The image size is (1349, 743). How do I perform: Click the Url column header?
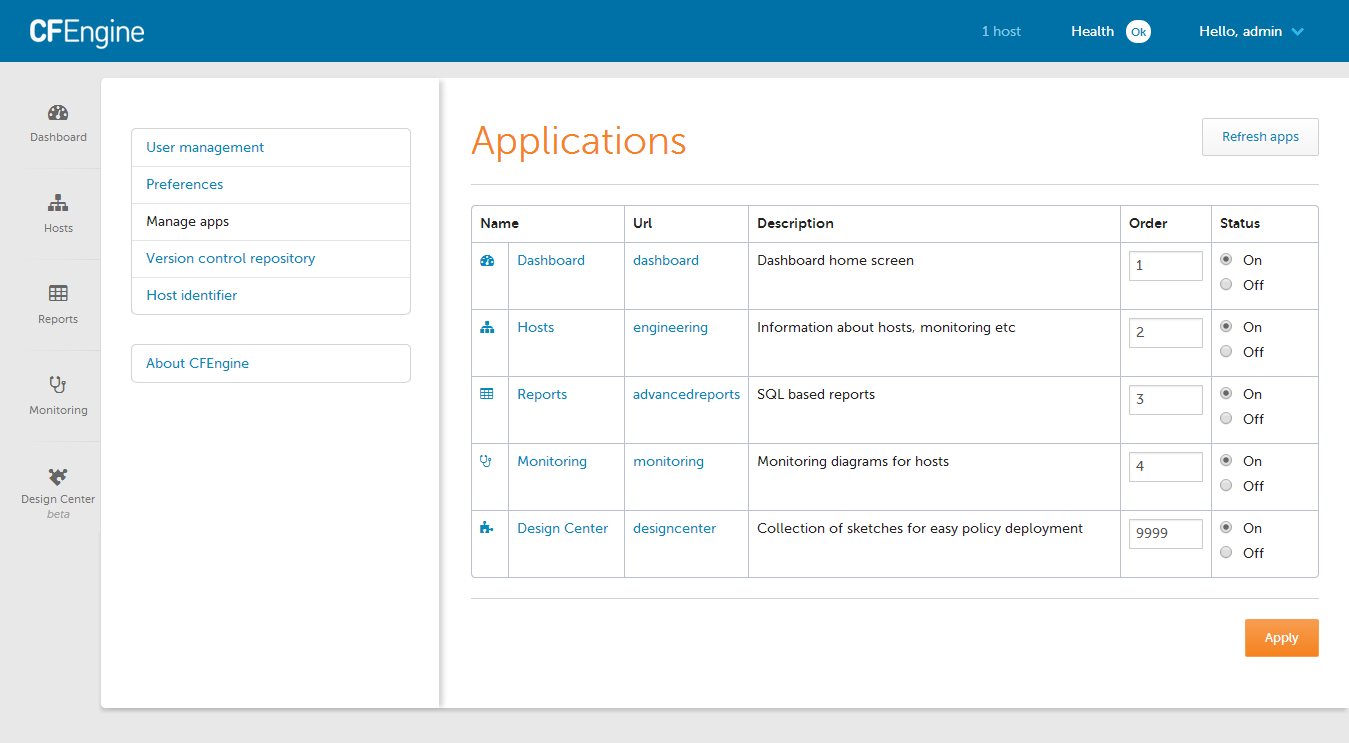tap(642, 223)
